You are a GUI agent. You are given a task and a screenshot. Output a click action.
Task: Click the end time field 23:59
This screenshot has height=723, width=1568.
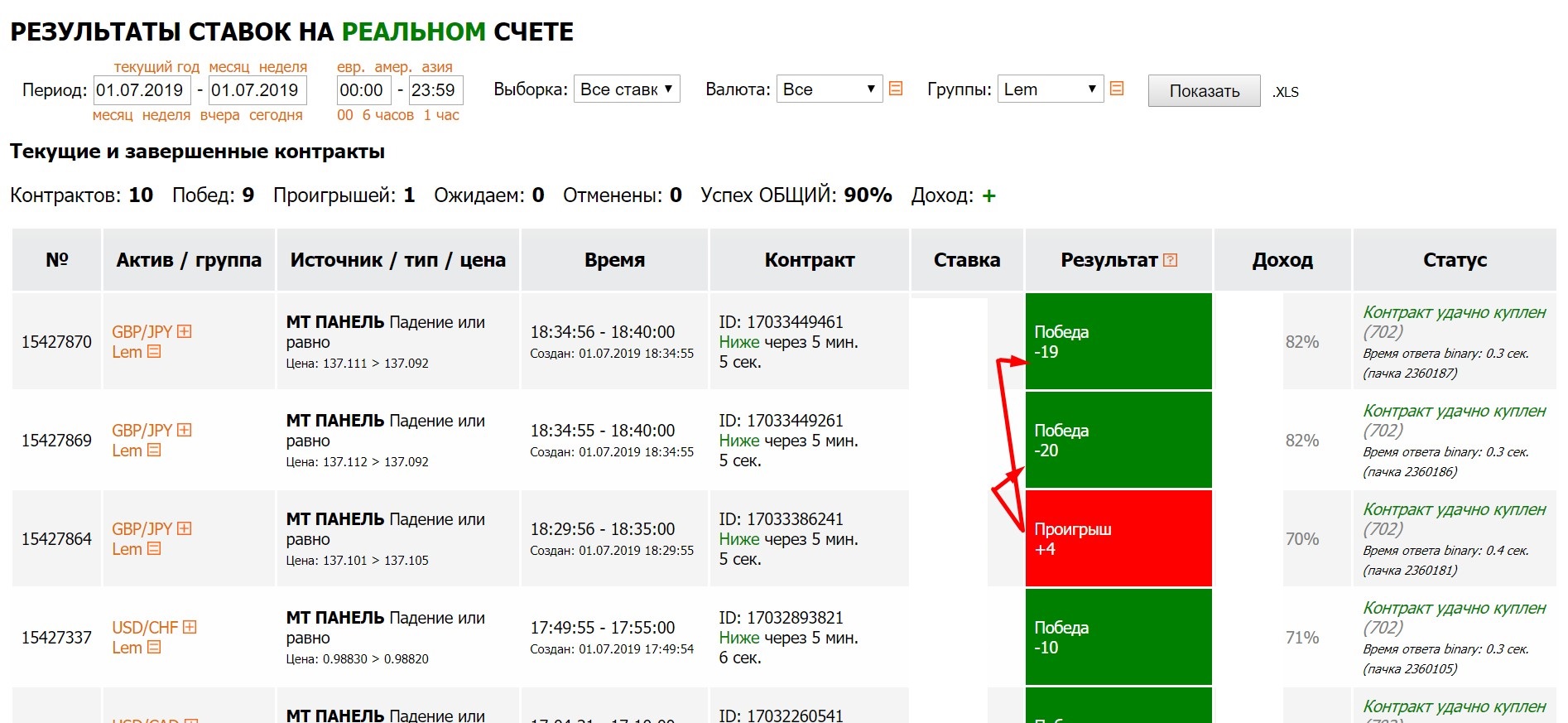[435, 90]
